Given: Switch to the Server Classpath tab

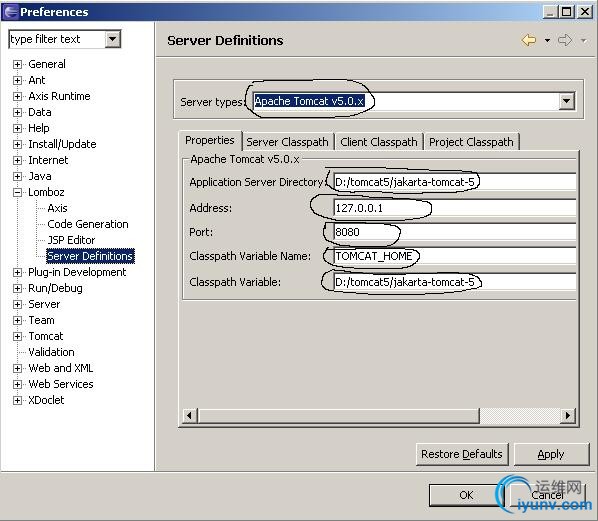Looking at the screenshot, I should click(287, 142).
